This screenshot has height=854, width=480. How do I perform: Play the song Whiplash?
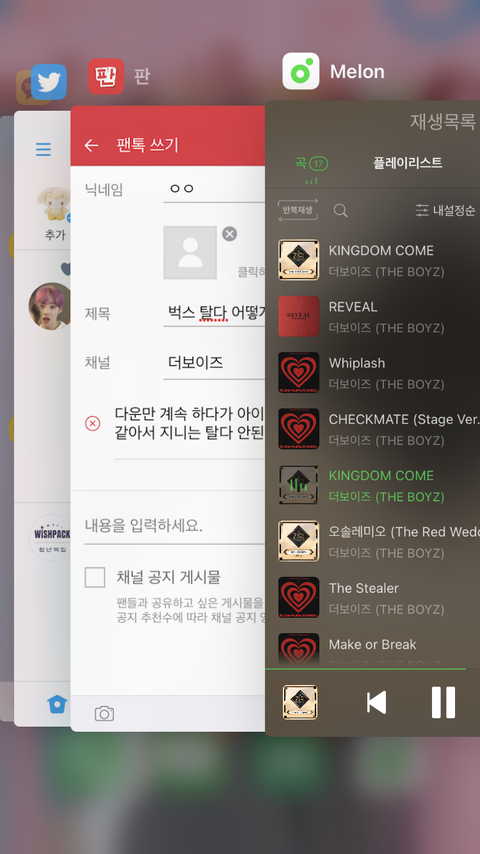click(x=373, y=372)
